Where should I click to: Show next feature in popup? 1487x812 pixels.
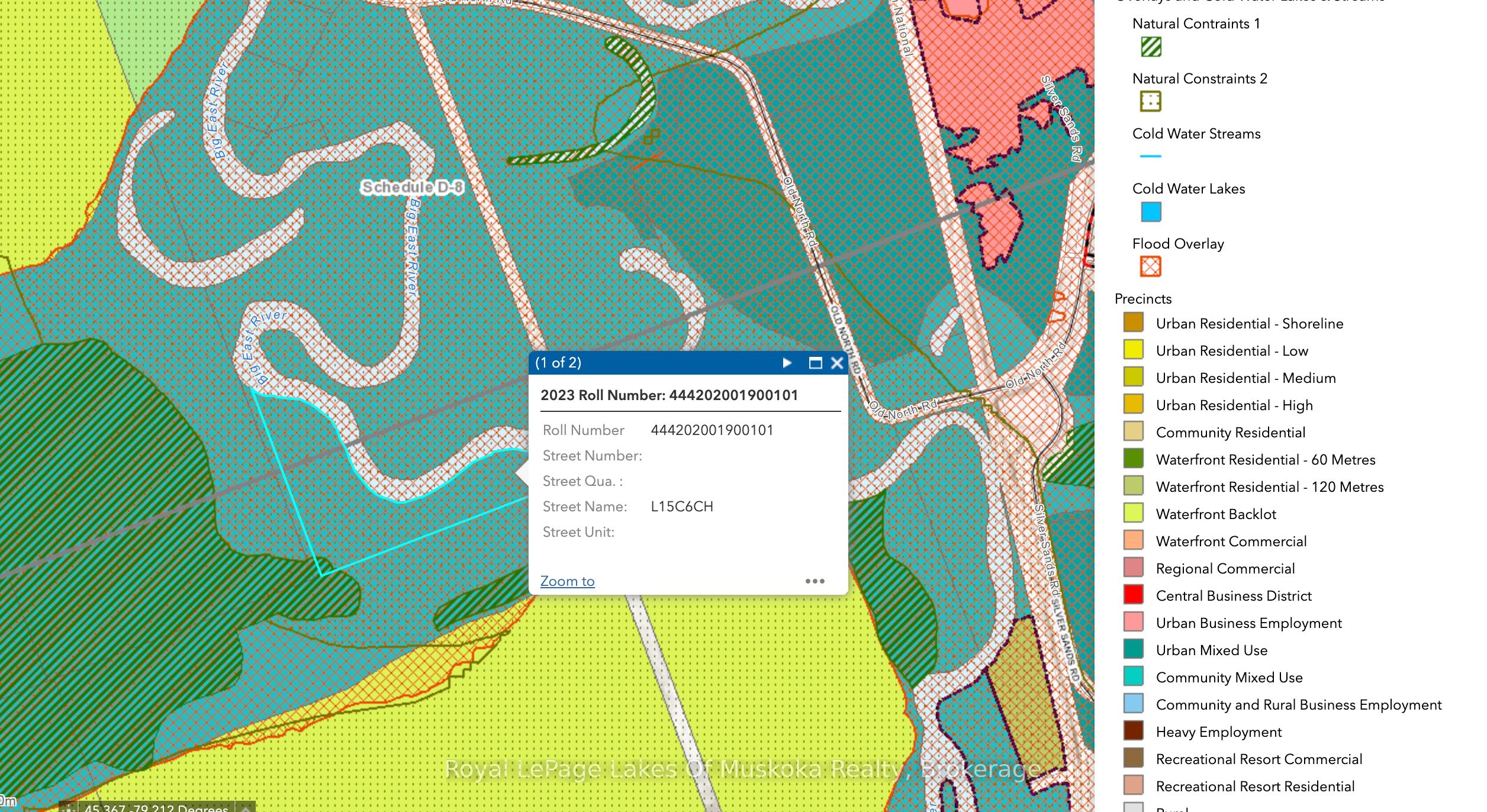click(x=787, y=363)
